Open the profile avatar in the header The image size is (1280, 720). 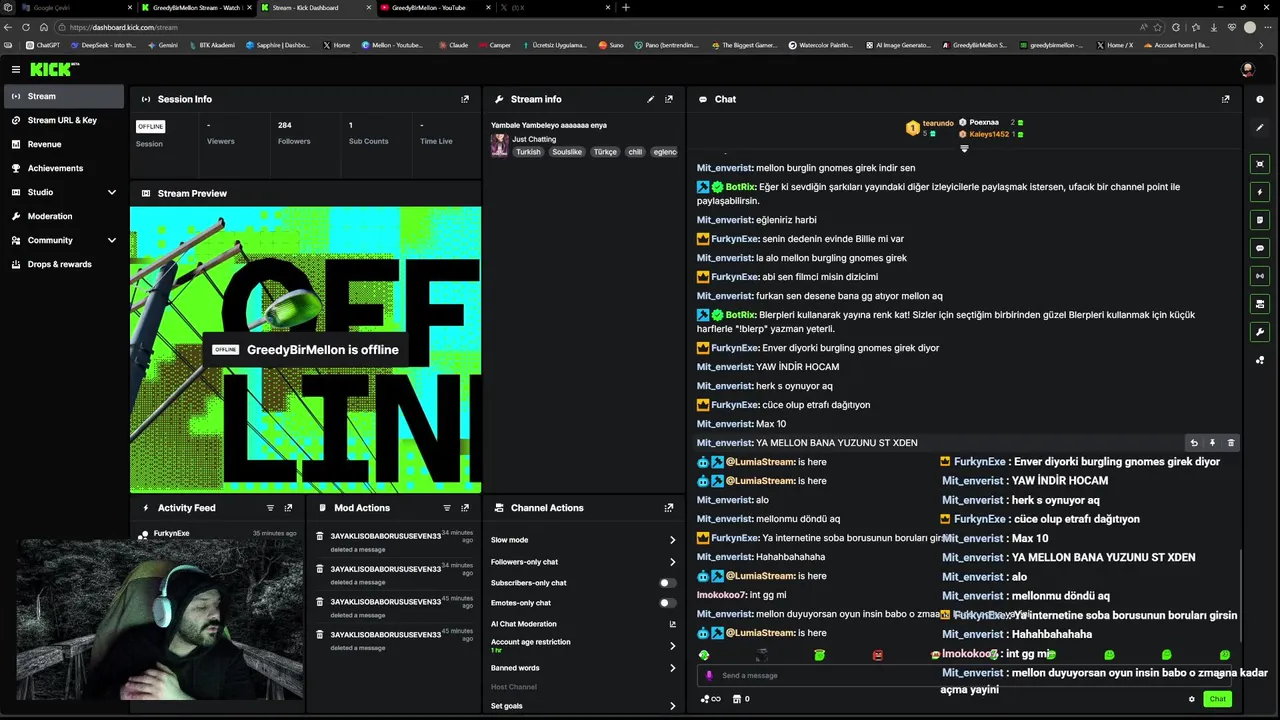1247,69
